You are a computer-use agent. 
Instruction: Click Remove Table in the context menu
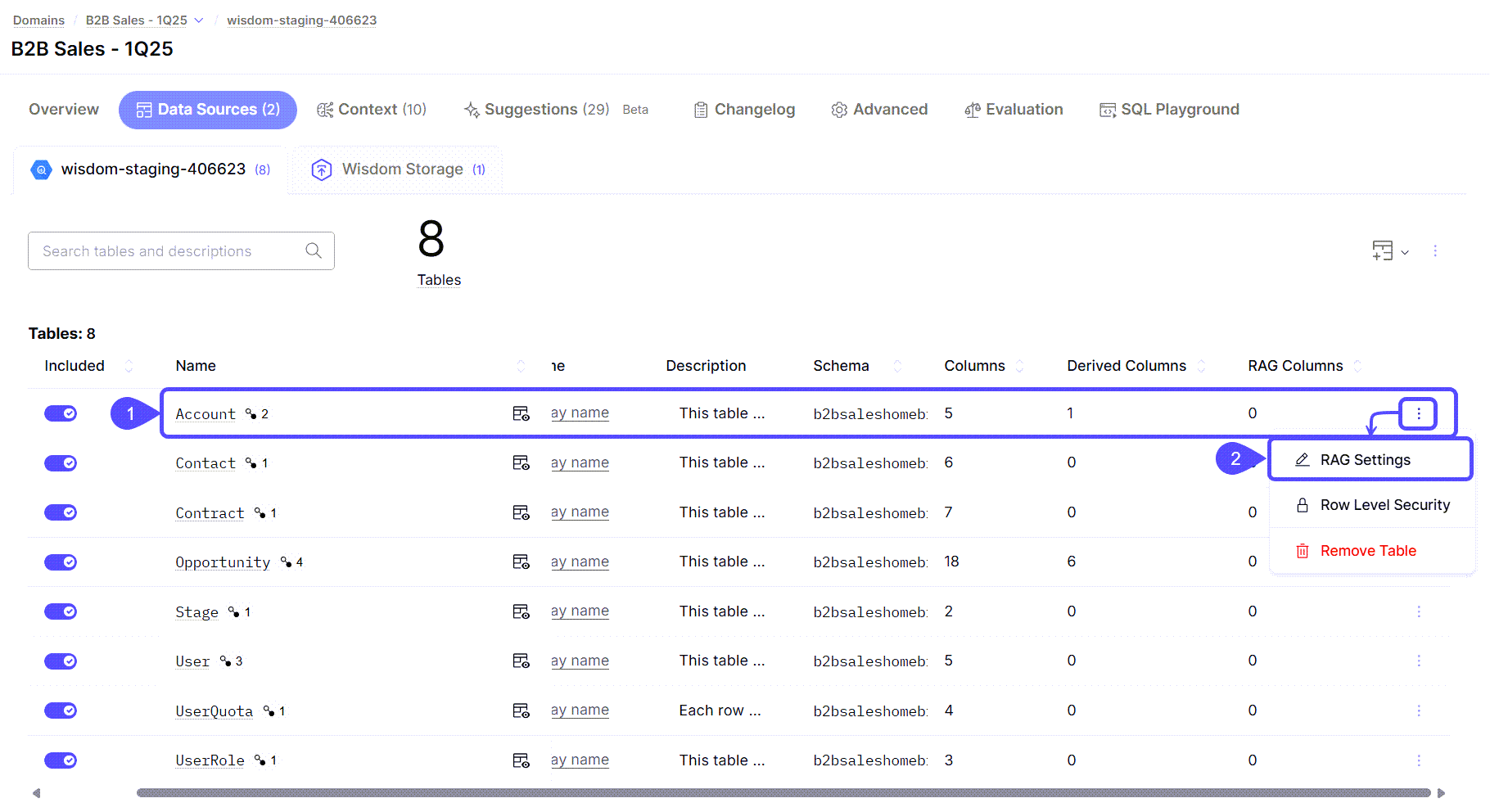(x=1367, y=551)
